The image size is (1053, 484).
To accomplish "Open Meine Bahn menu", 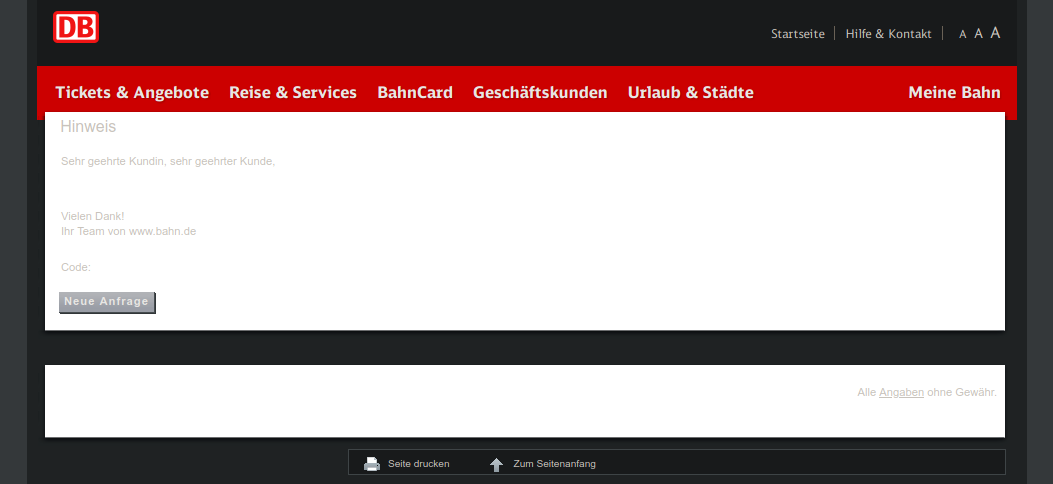I will click(x=954, y=93).
